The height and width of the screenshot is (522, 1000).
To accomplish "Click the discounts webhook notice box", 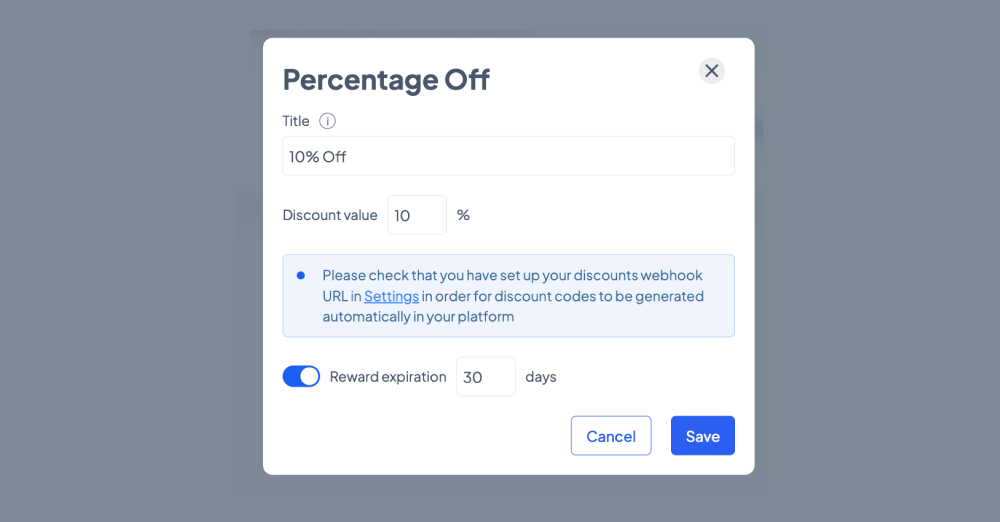I will point(508,295).
